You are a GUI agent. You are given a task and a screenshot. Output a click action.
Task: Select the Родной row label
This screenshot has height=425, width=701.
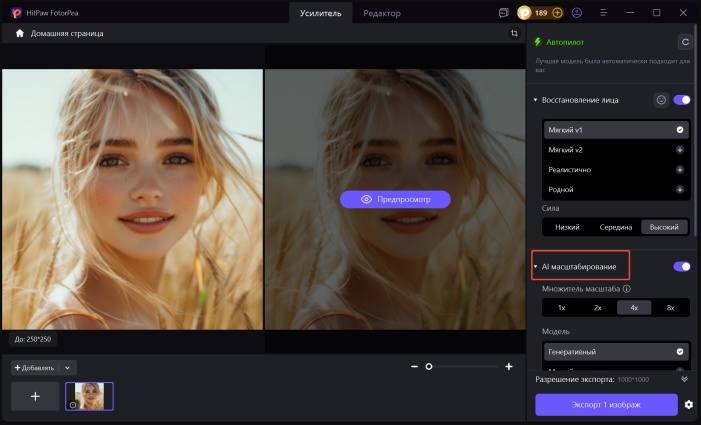coord(561,189)
